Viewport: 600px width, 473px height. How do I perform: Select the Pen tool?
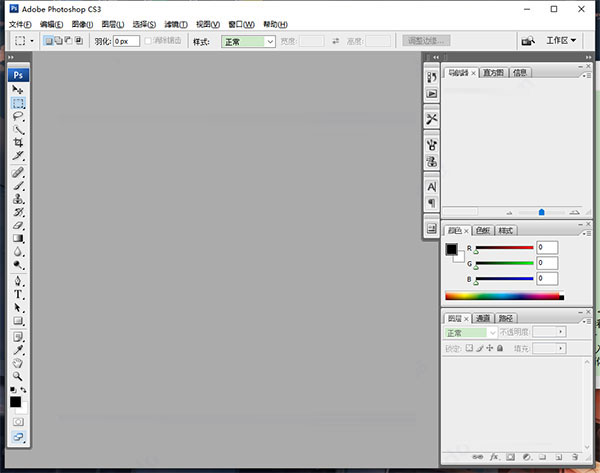[x=18, y=281]
